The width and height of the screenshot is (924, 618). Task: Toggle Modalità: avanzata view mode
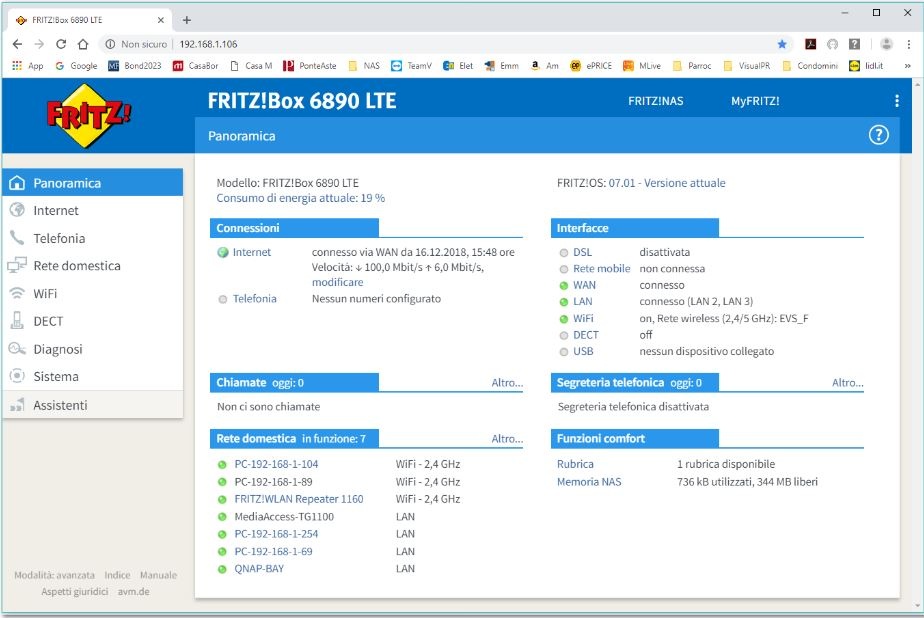point(55,575)
